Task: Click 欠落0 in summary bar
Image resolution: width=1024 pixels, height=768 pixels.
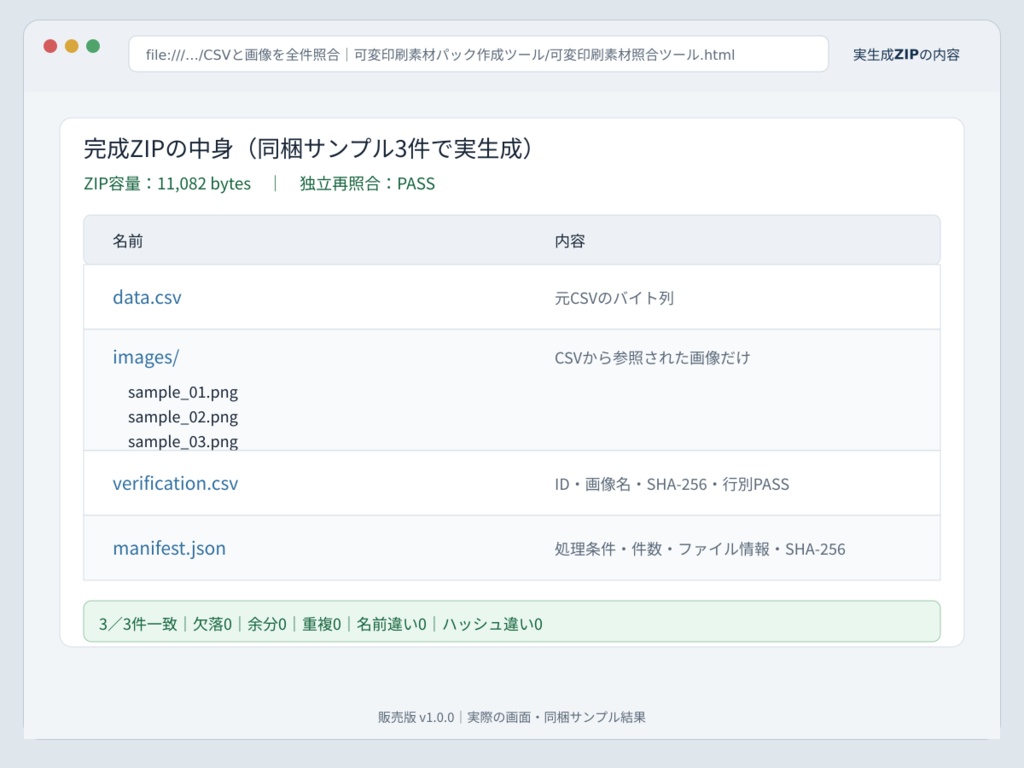Action: [x=212, y=624]
